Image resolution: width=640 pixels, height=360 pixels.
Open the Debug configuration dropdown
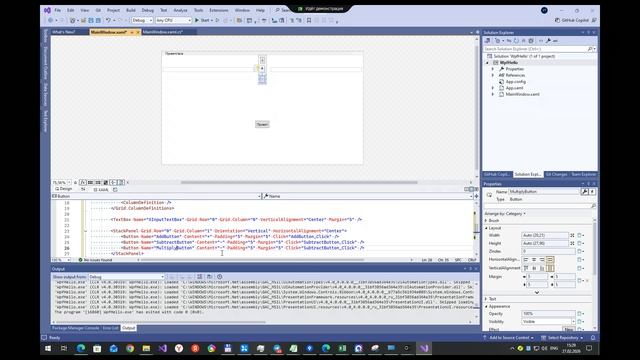click(x=142, y=20)
